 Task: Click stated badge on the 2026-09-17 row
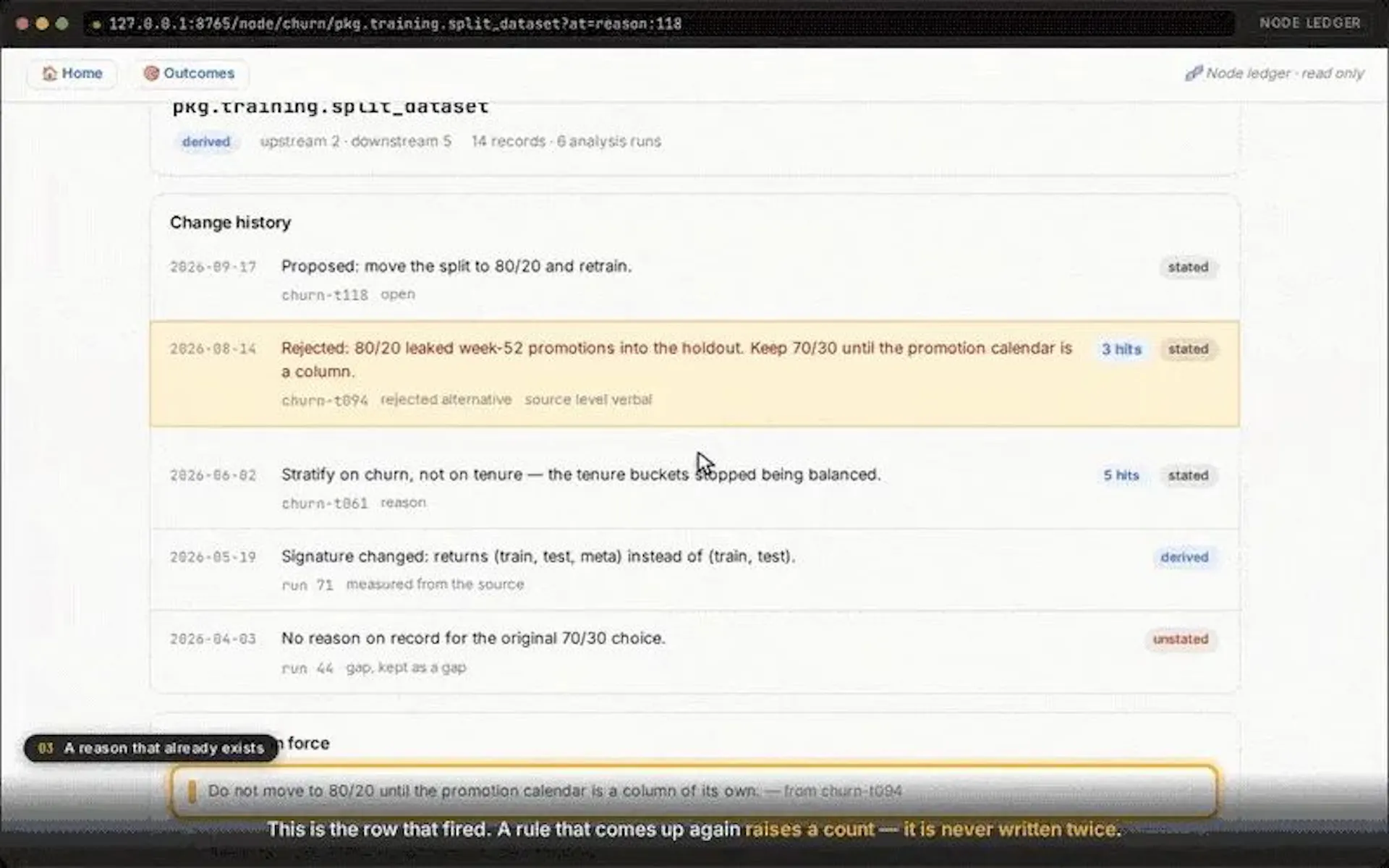click(1188, 267)
